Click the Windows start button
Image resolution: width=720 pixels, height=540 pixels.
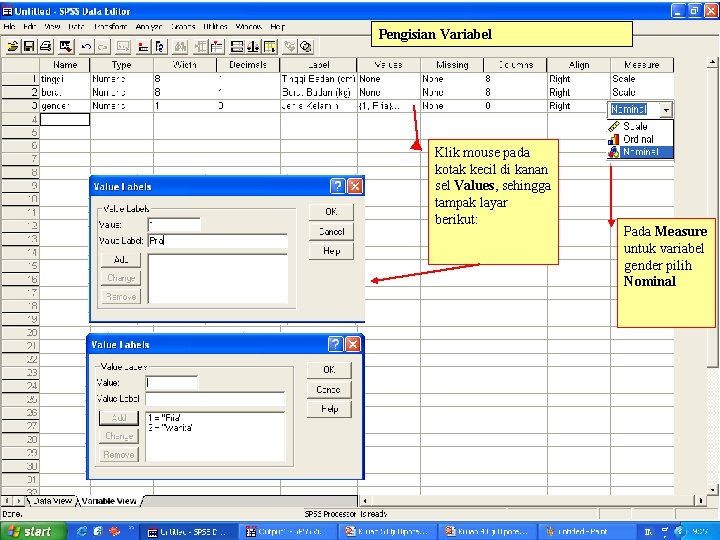click(32, 531)
